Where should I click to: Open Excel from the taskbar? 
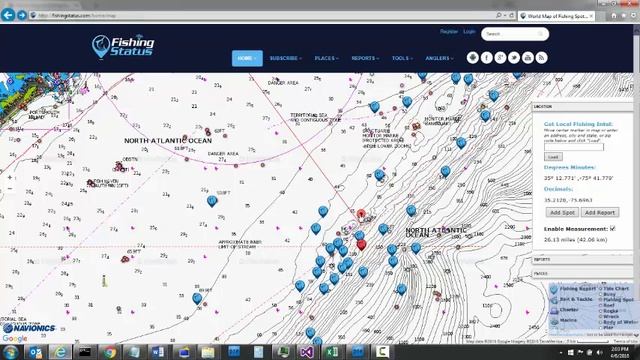tap(332, 352)
